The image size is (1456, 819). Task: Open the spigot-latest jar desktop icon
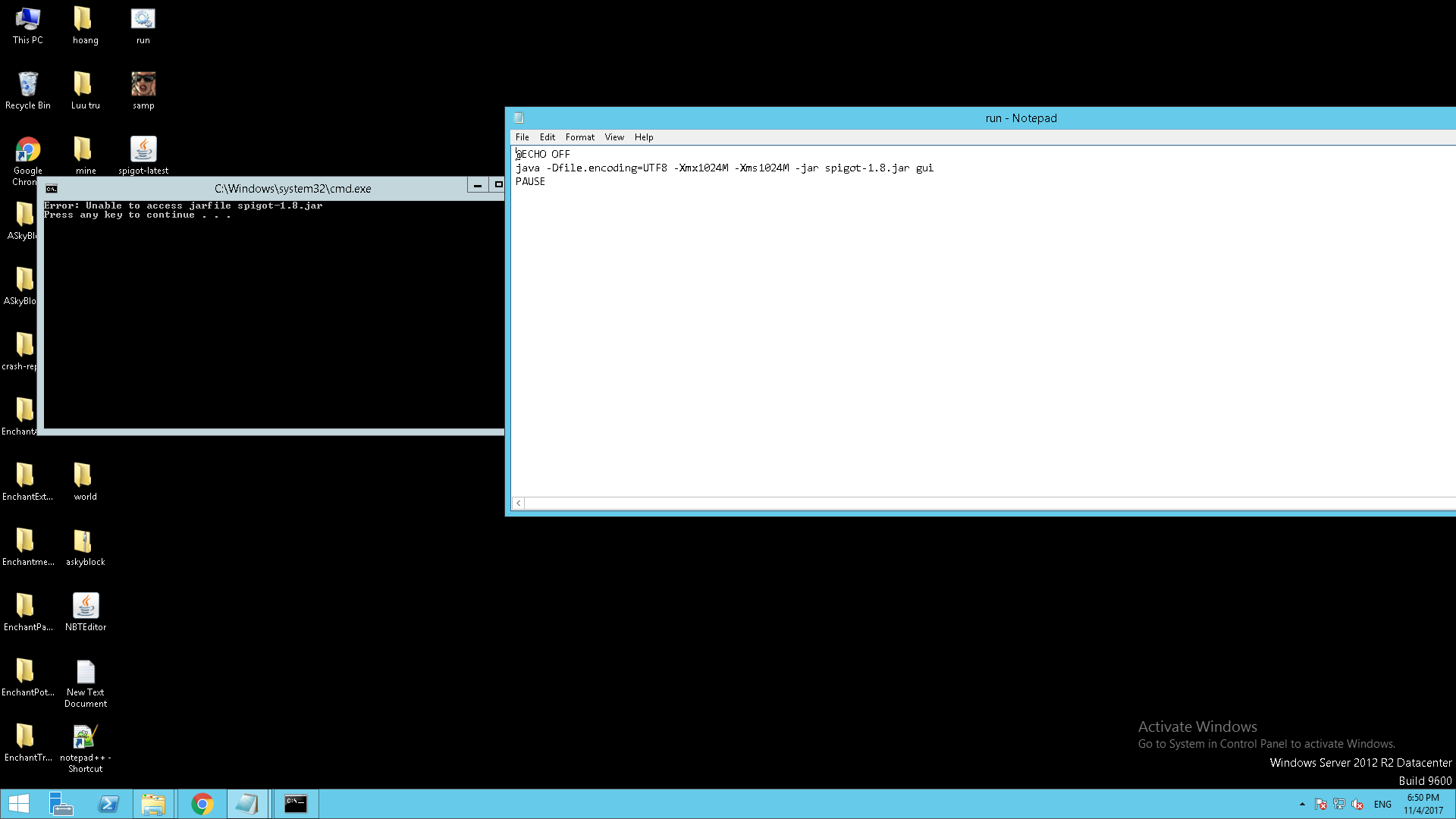143,150
